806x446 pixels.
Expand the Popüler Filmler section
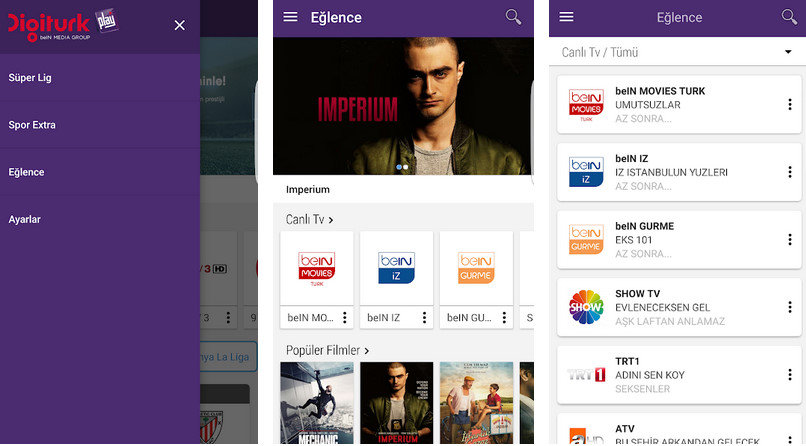tap(327, 350)
